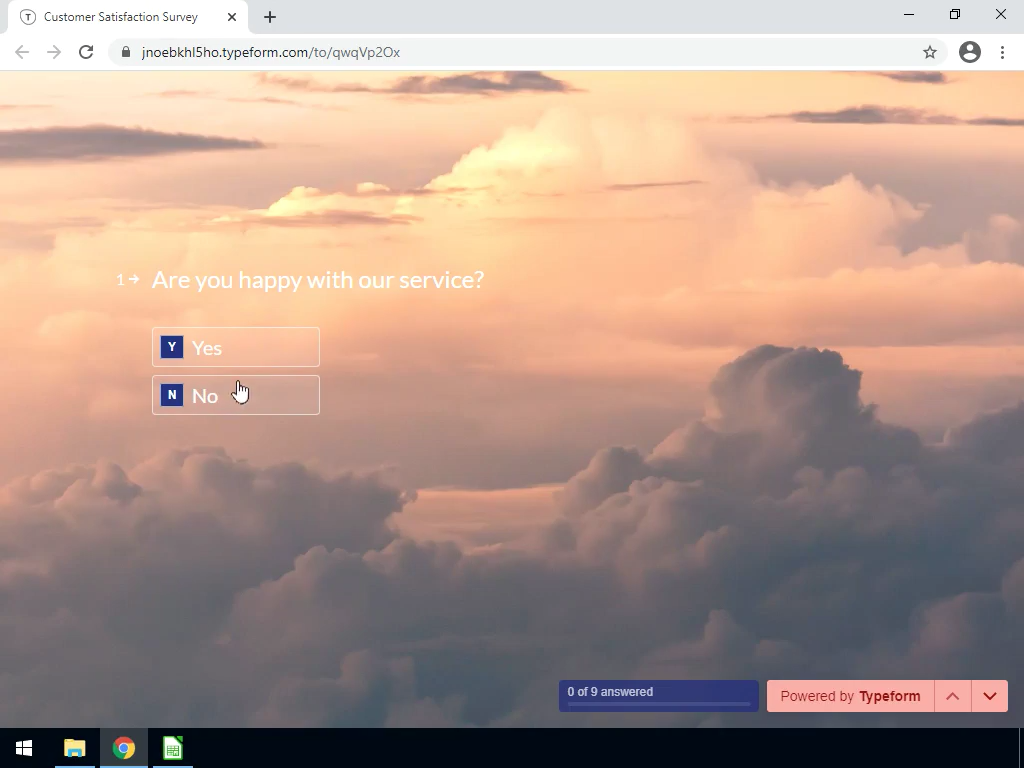Go to previous question with up chevron
Screen dimensions: 1024x768
click(x=953, y=696)
